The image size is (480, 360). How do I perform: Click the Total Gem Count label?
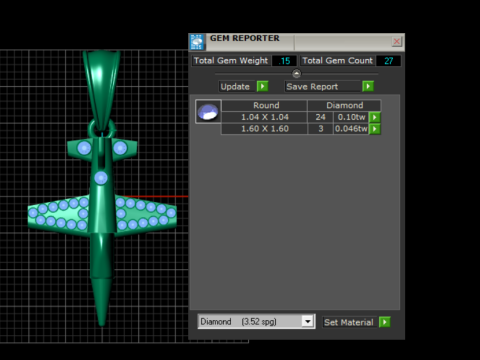click(x=337, y=61)
